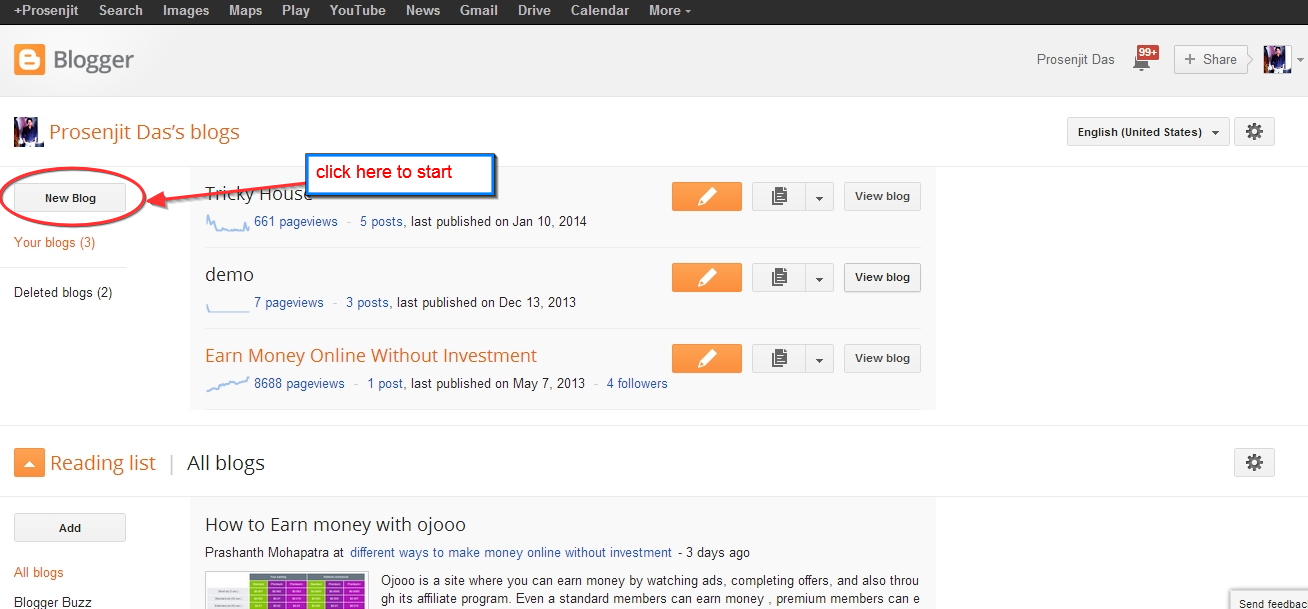Image resolution: width=1308 pixels, height=609 pixels.
Task: Click the New Blog button
Action: coord(70,198)
